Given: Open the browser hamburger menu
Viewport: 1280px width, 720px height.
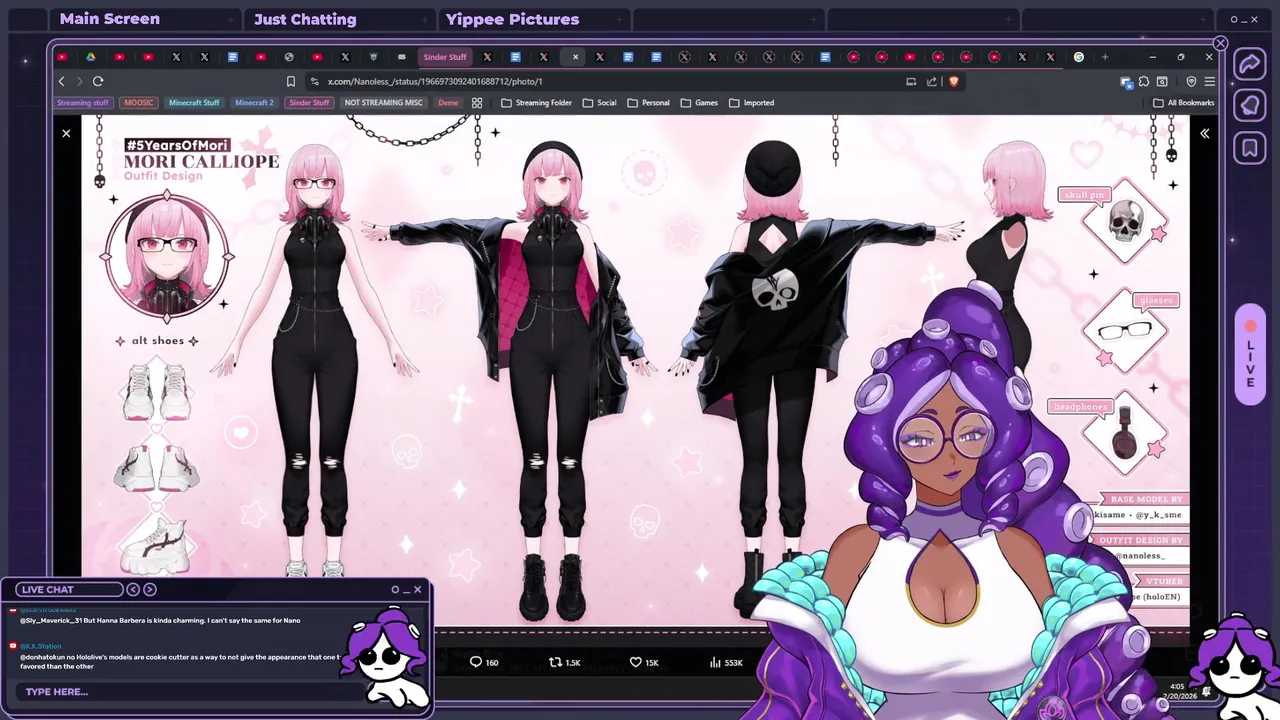Looking at the screenshot, I should click(1209, 82).
